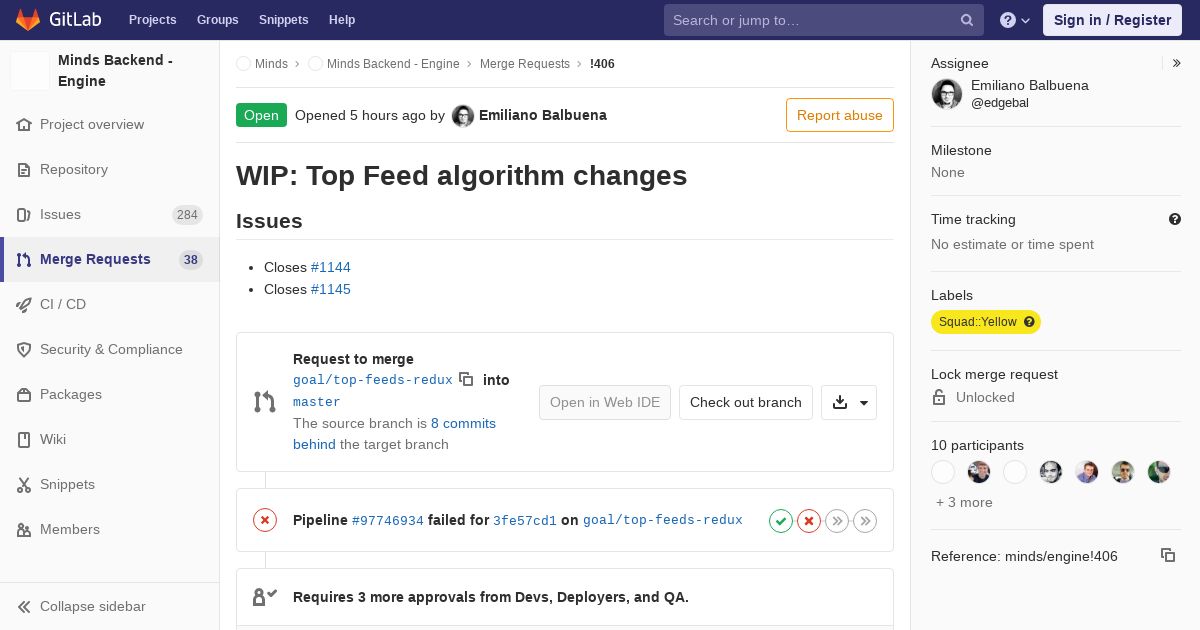Open Projects menu in top navigation
The image size is (1200, 630).
(x=152, y=20)
